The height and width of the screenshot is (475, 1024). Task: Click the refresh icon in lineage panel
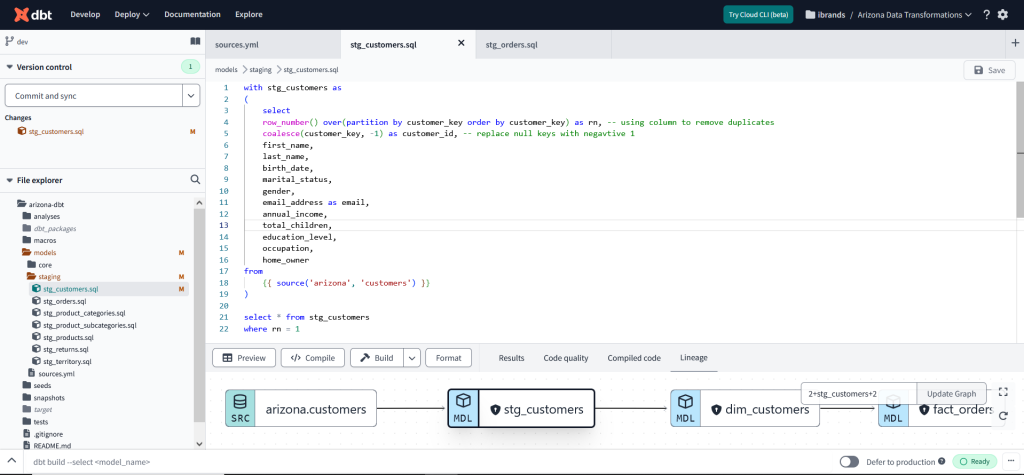[x=1003, y=414]
